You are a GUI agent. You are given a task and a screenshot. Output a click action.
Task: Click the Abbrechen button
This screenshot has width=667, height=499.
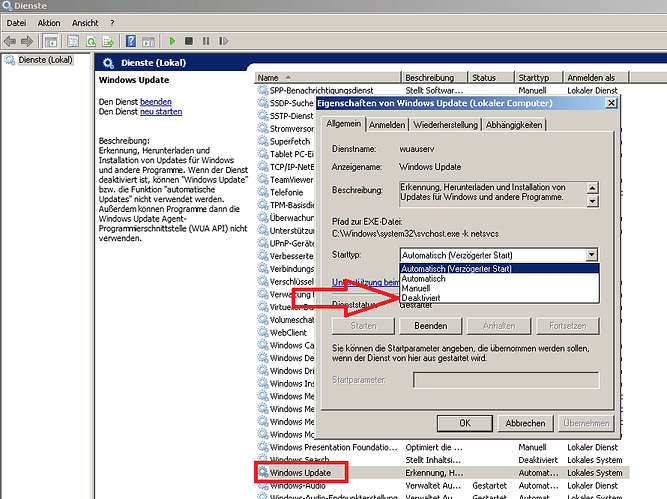click(x=525, y=423)
